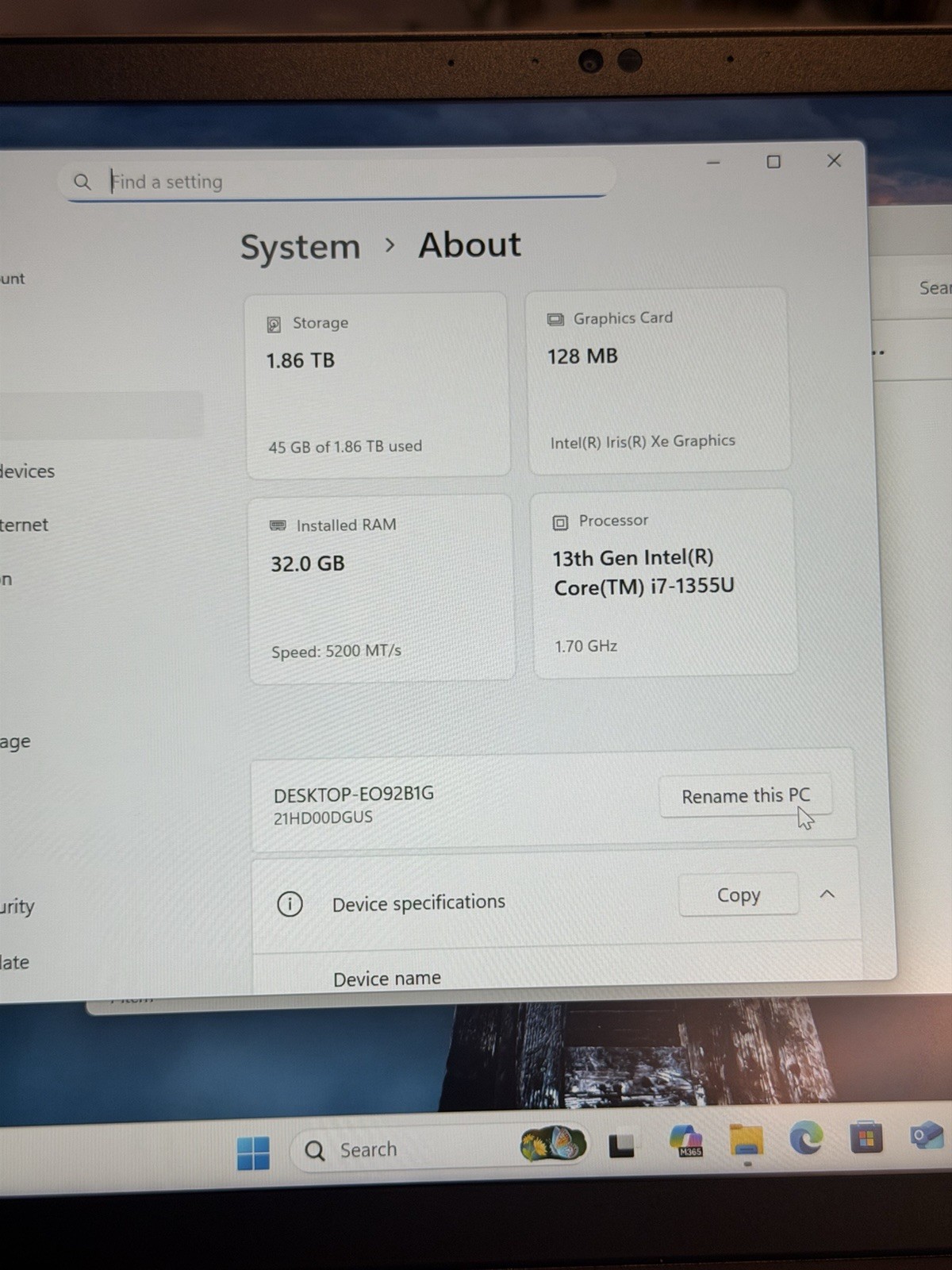Open the Storage card showing 1.86 TB

(378, 385)
